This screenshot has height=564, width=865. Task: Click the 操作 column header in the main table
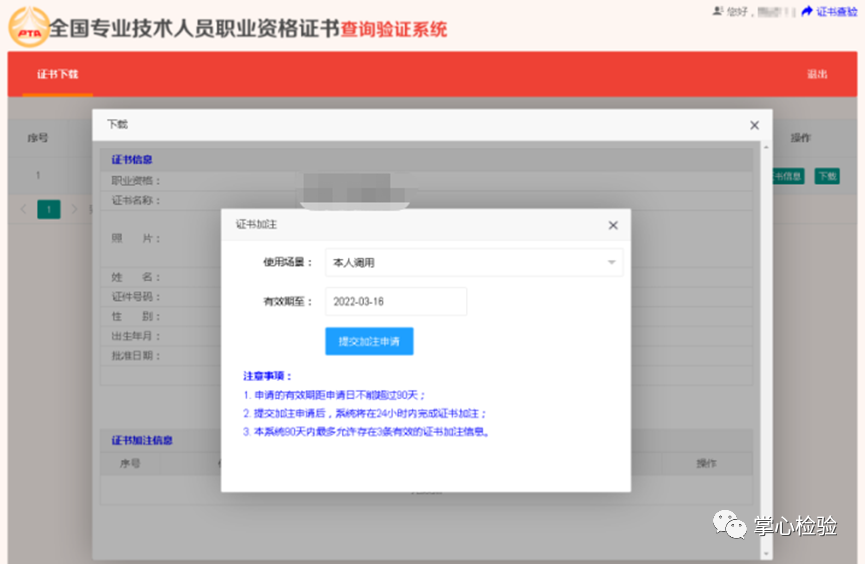click(800, 138)
